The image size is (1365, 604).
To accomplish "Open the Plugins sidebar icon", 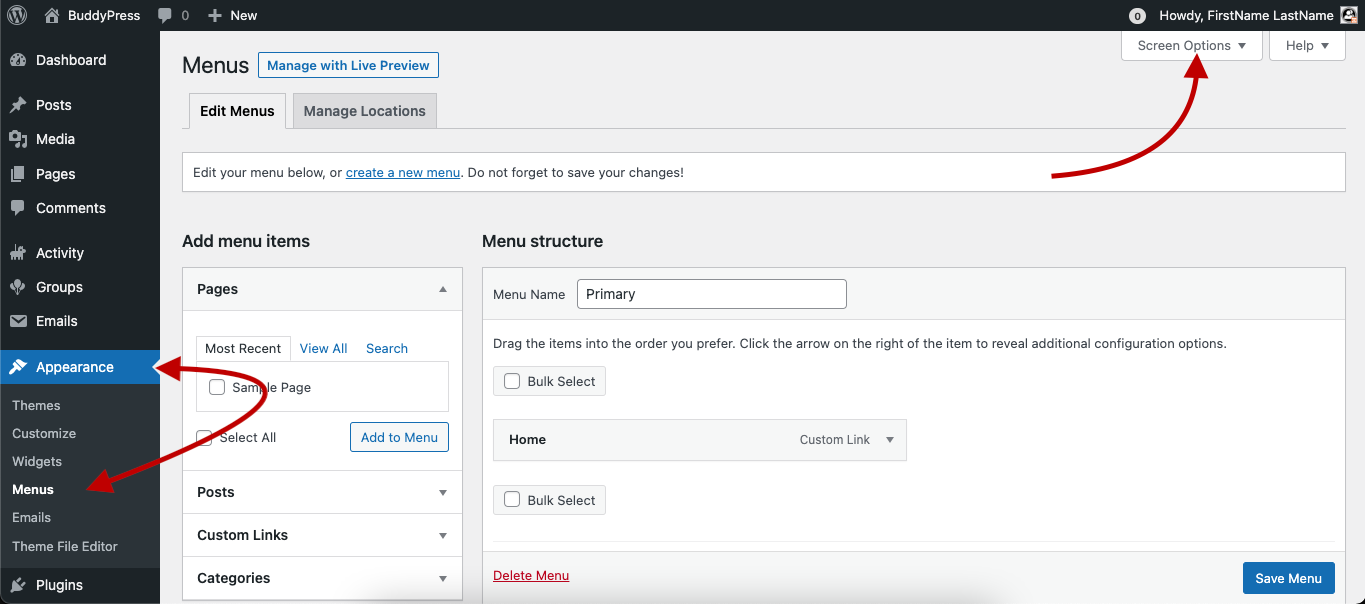I will 18,585.
